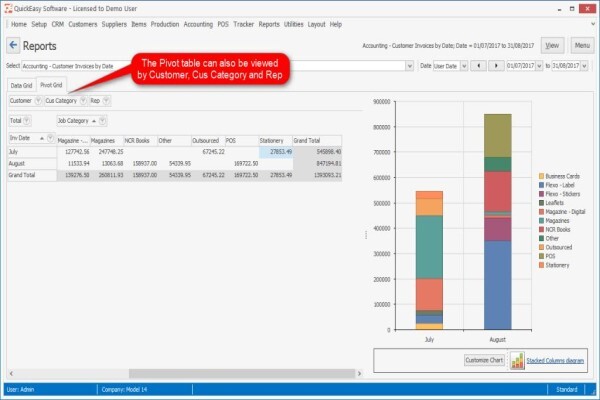This screenshot has height=400, width=600.
Task: Select the August NCR Books cell 158937.00
Action: click(141, 163)
